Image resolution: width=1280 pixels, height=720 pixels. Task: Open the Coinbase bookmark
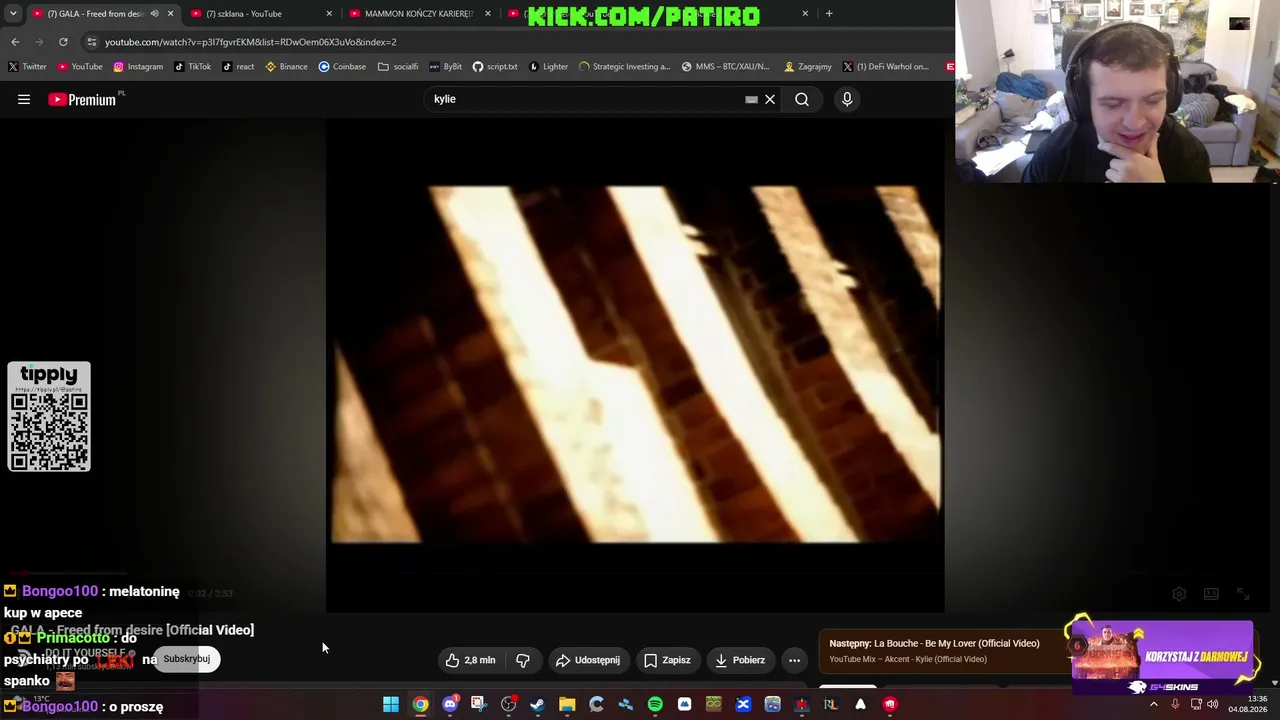click(x=342, y=67)
